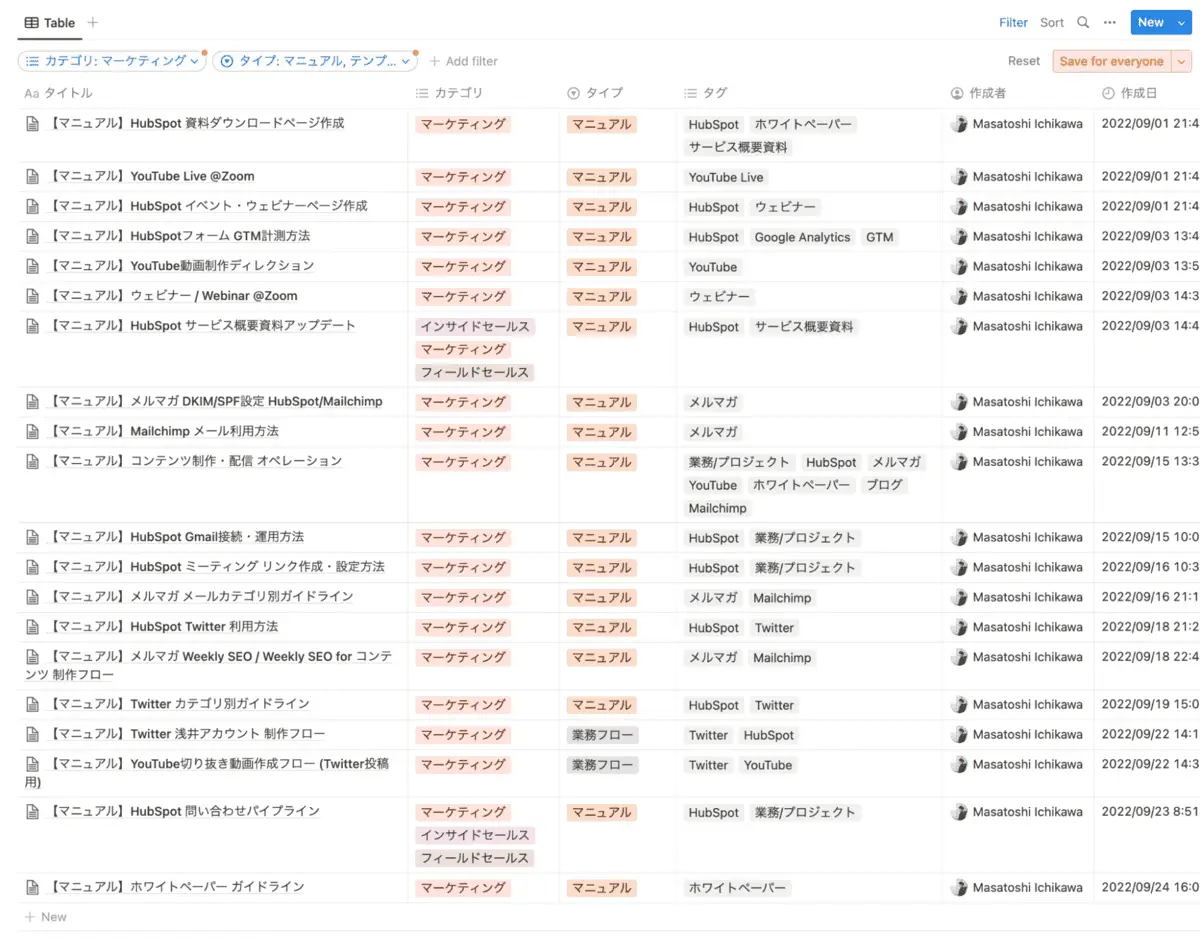Viewport: 1200px width, 939px height.
Task: Open the dropdown arrow beside New button
Action: coord(1182,22)
